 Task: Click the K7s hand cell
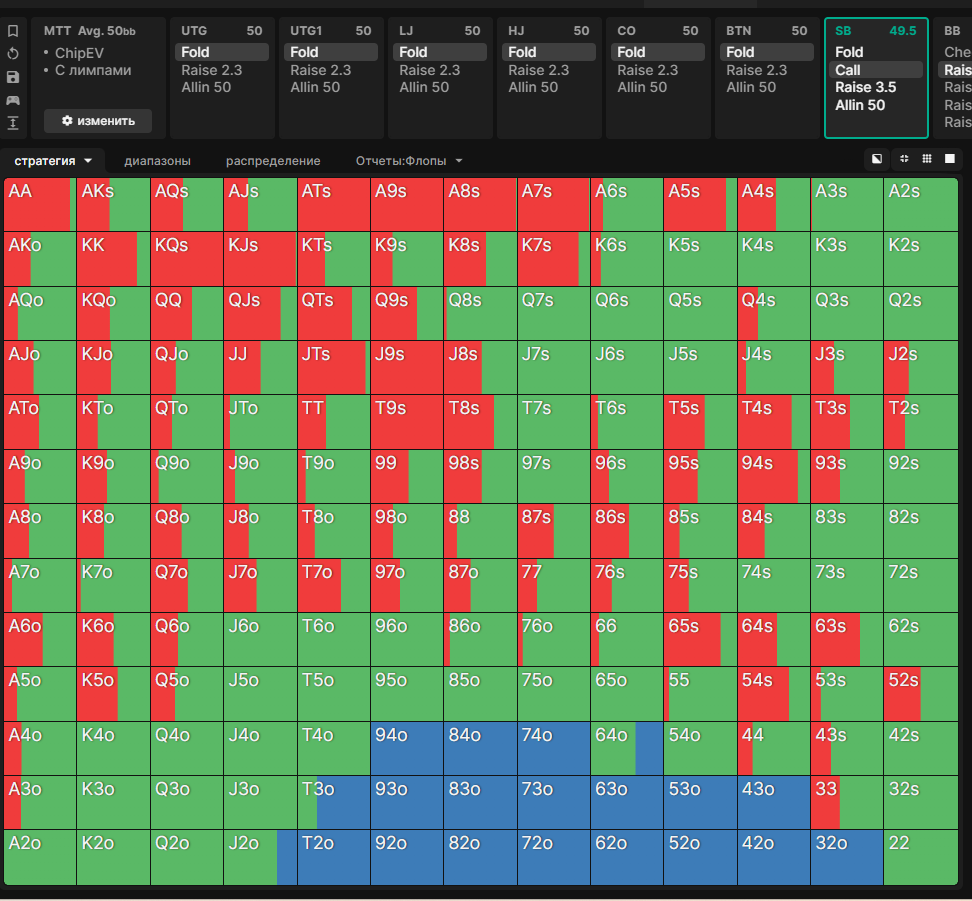[x=554, y=259]
